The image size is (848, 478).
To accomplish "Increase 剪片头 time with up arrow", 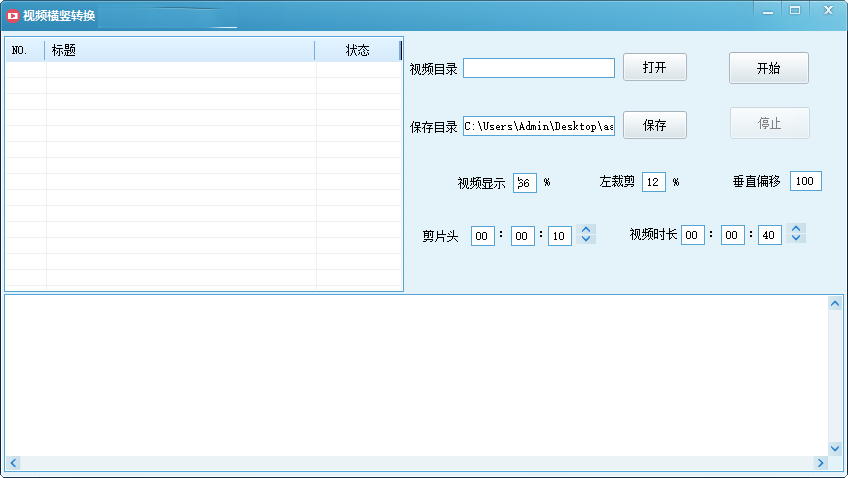I will pos(586,229).
